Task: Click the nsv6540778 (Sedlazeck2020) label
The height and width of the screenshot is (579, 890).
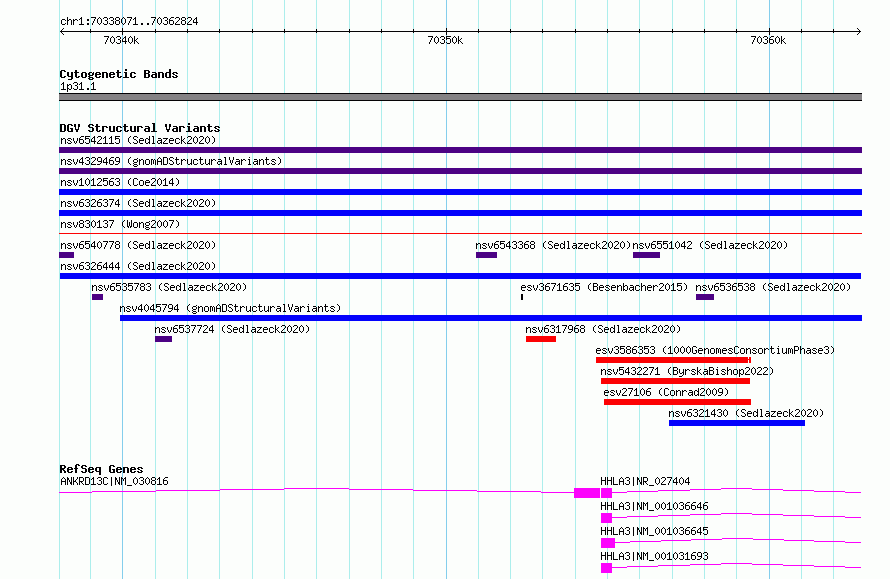Action: click(138, 245)
